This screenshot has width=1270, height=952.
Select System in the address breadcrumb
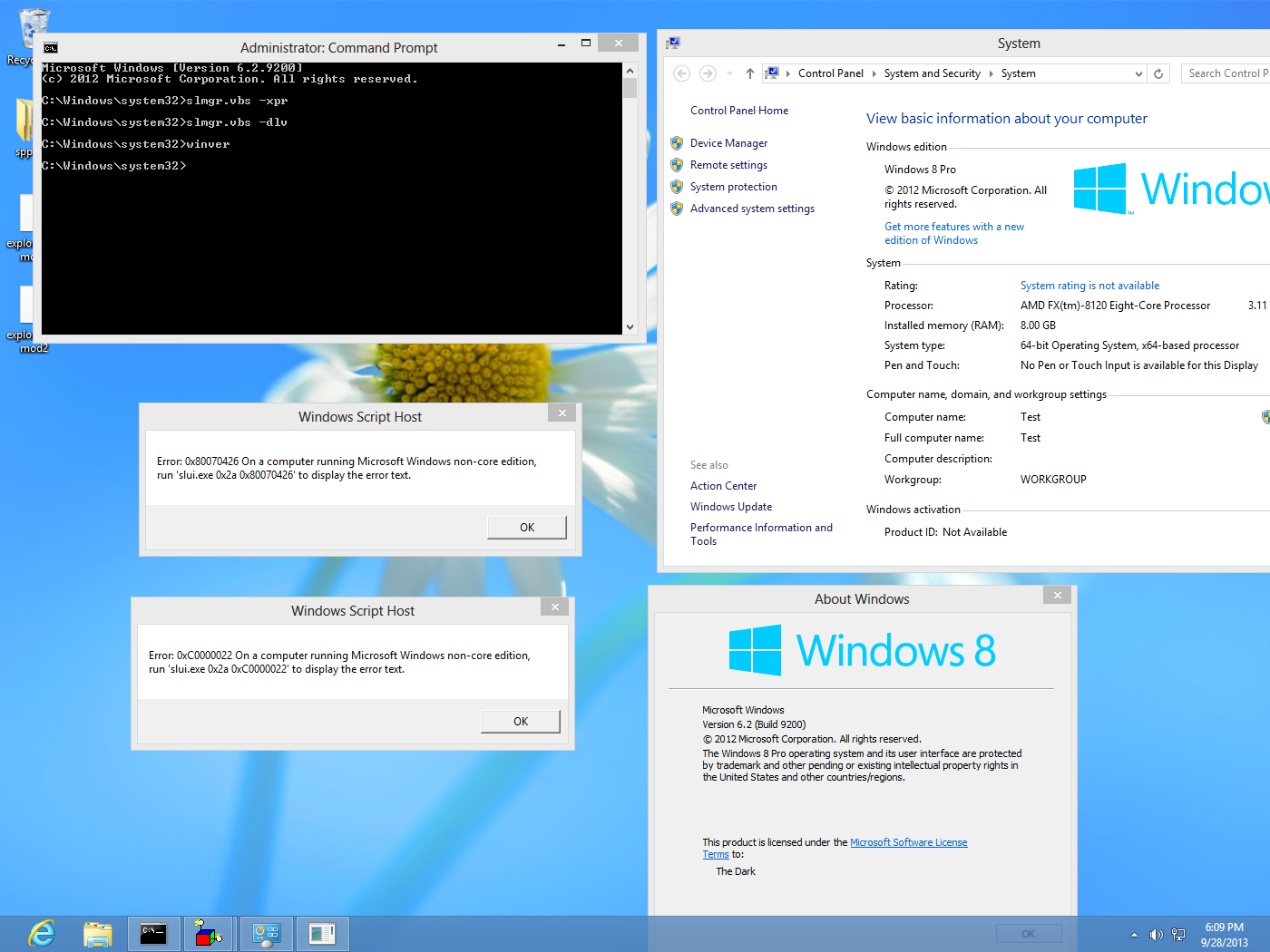click(1019, 73)
